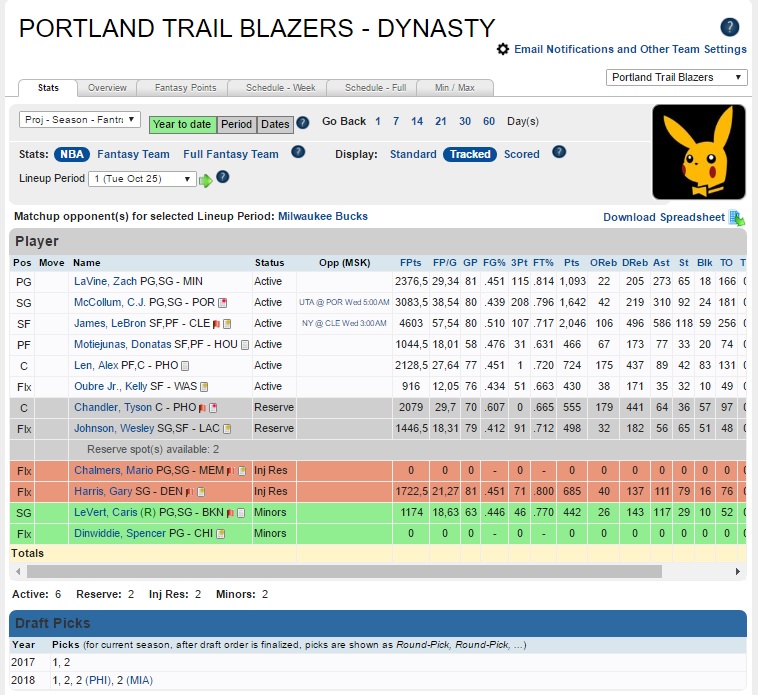Open the (PHI) link in 2018 picks

(99, 681)
